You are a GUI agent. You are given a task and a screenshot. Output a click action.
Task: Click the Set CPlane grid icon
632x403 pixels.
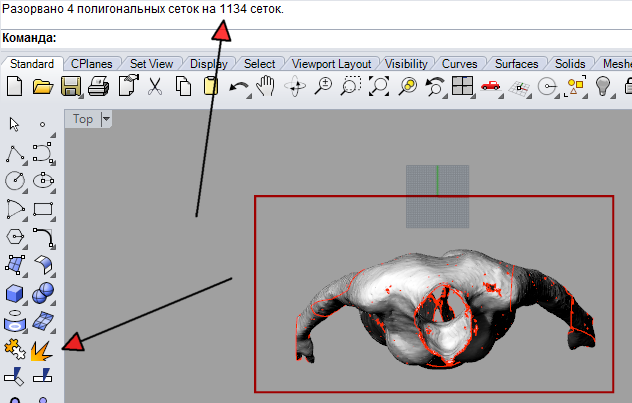(x=519, y=88)
